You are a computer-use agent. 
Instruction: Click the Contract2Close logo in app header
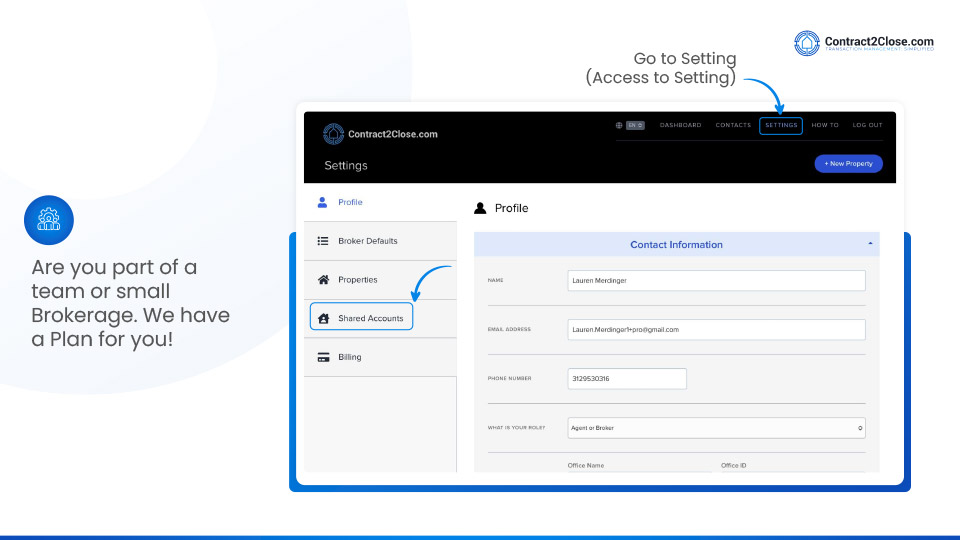click(x=380, y=134)
